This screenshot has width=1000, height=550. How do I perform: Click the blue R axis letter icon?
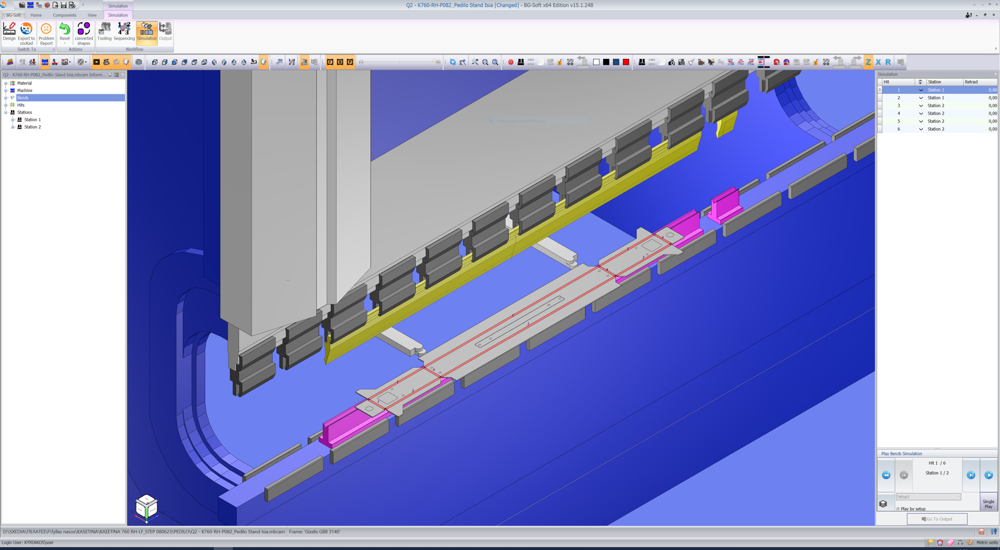coord(888,62)
